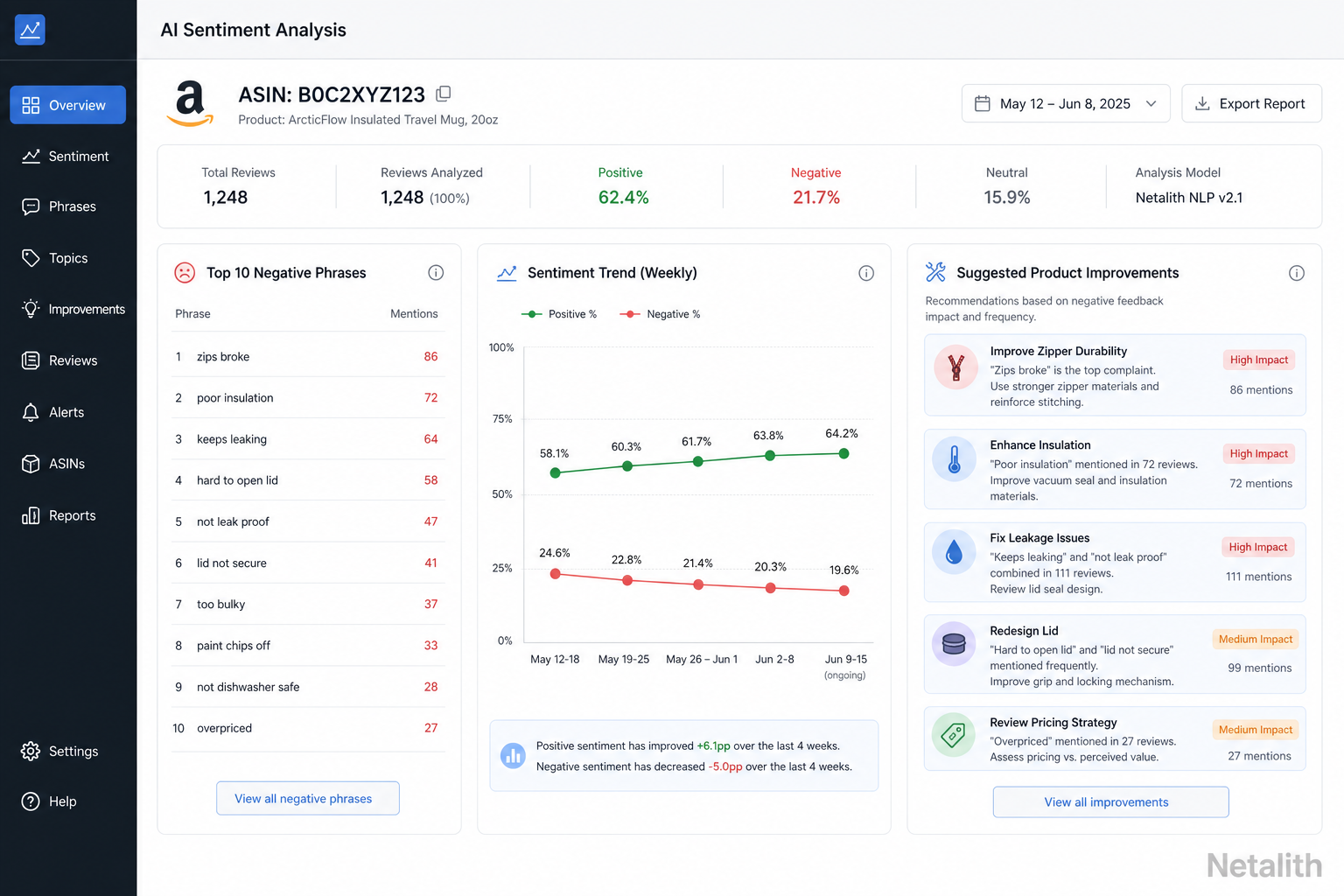
Task: Copy the ASIN using the copy icon
Action: coord(444,94)
